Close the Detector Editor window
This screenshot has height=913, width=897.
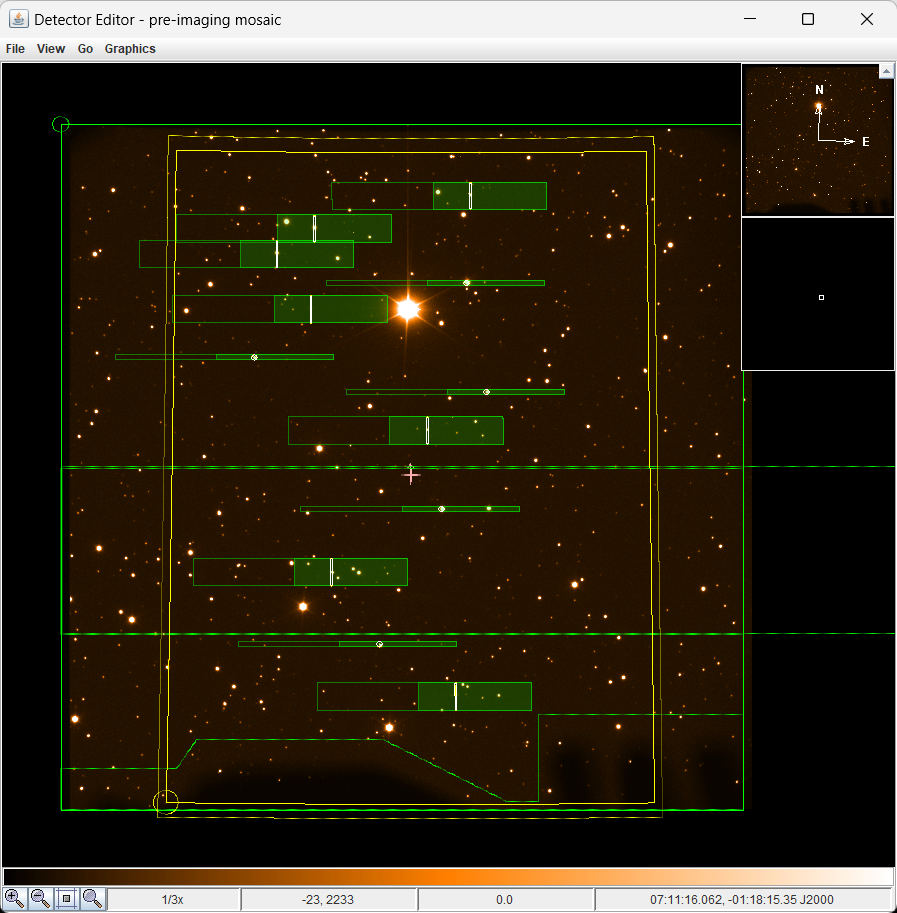pos(867,19)
